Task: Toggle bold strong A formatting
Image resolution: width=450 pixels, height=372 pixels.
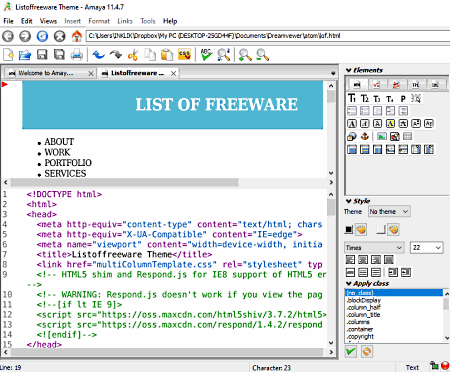Action: pos(352,124)
